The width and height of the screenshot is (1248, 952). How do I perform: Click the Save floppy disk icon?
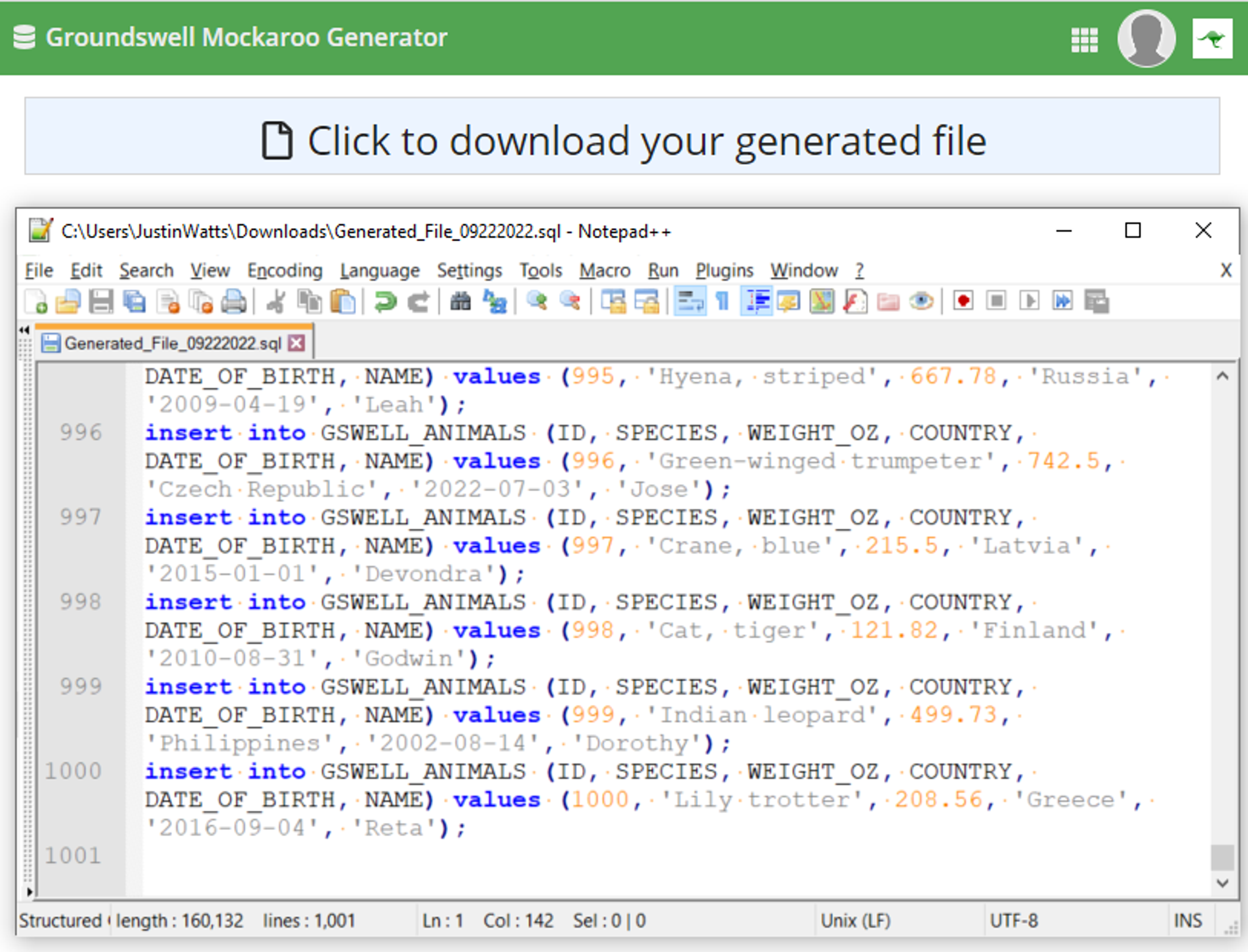tap(101, 302)
